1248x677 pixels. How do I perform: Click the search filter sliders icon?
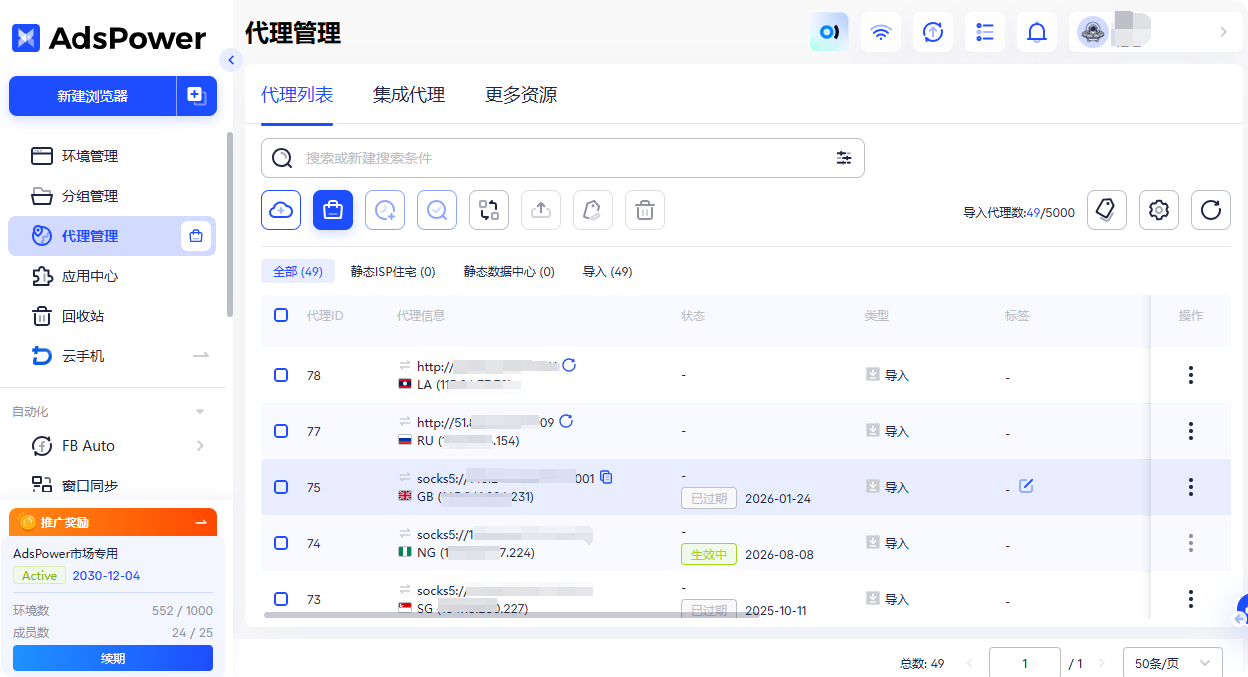844,158
